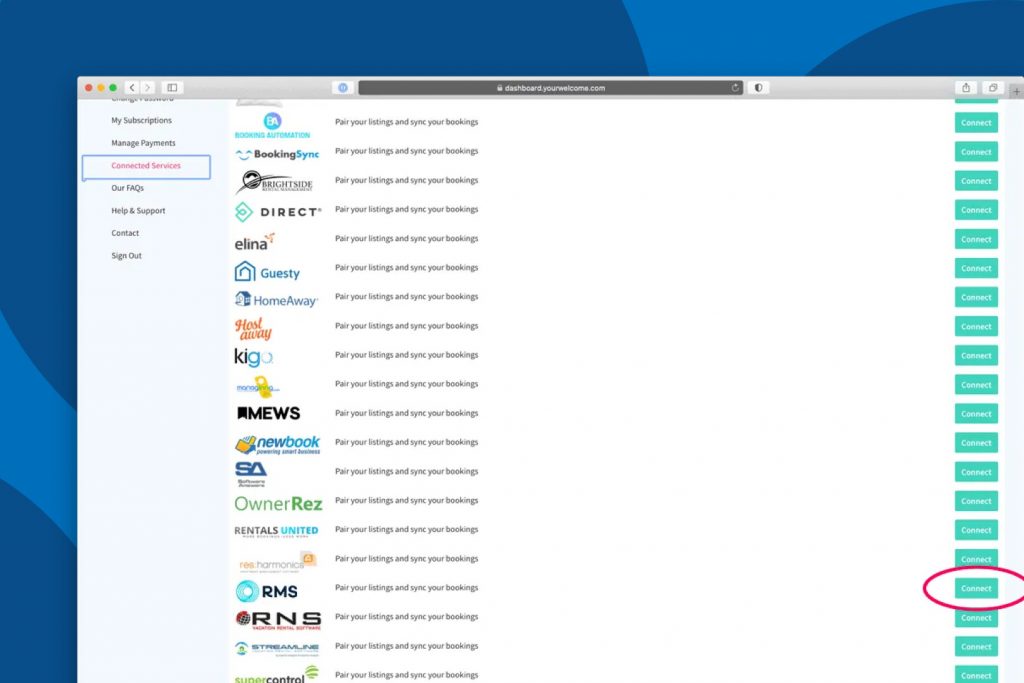Select Manage Payments from the sidebar
Image resolution: width=1024 pixels, height=683 pixels.
tap(143, 143)
